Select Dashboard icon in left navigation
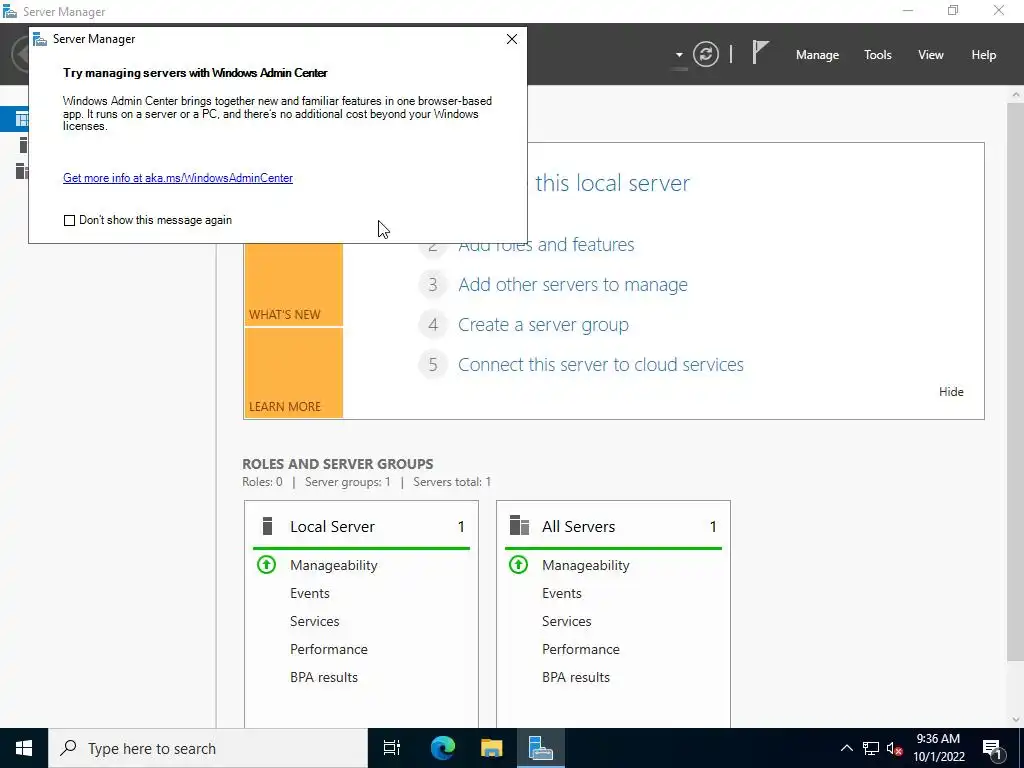Screen dimensions: 1024x768 click(x=22, y=119)
